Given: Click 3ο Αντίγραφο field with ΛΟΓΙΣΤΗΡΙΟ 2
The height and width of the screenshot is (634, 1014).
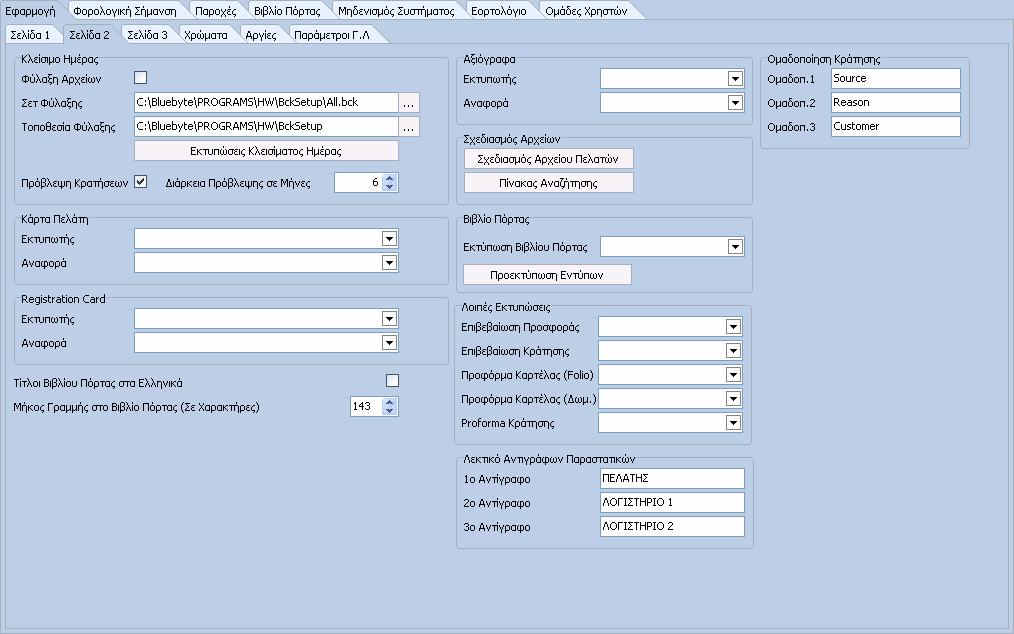Looking at the screenshot, I should [x=673, y=526].
